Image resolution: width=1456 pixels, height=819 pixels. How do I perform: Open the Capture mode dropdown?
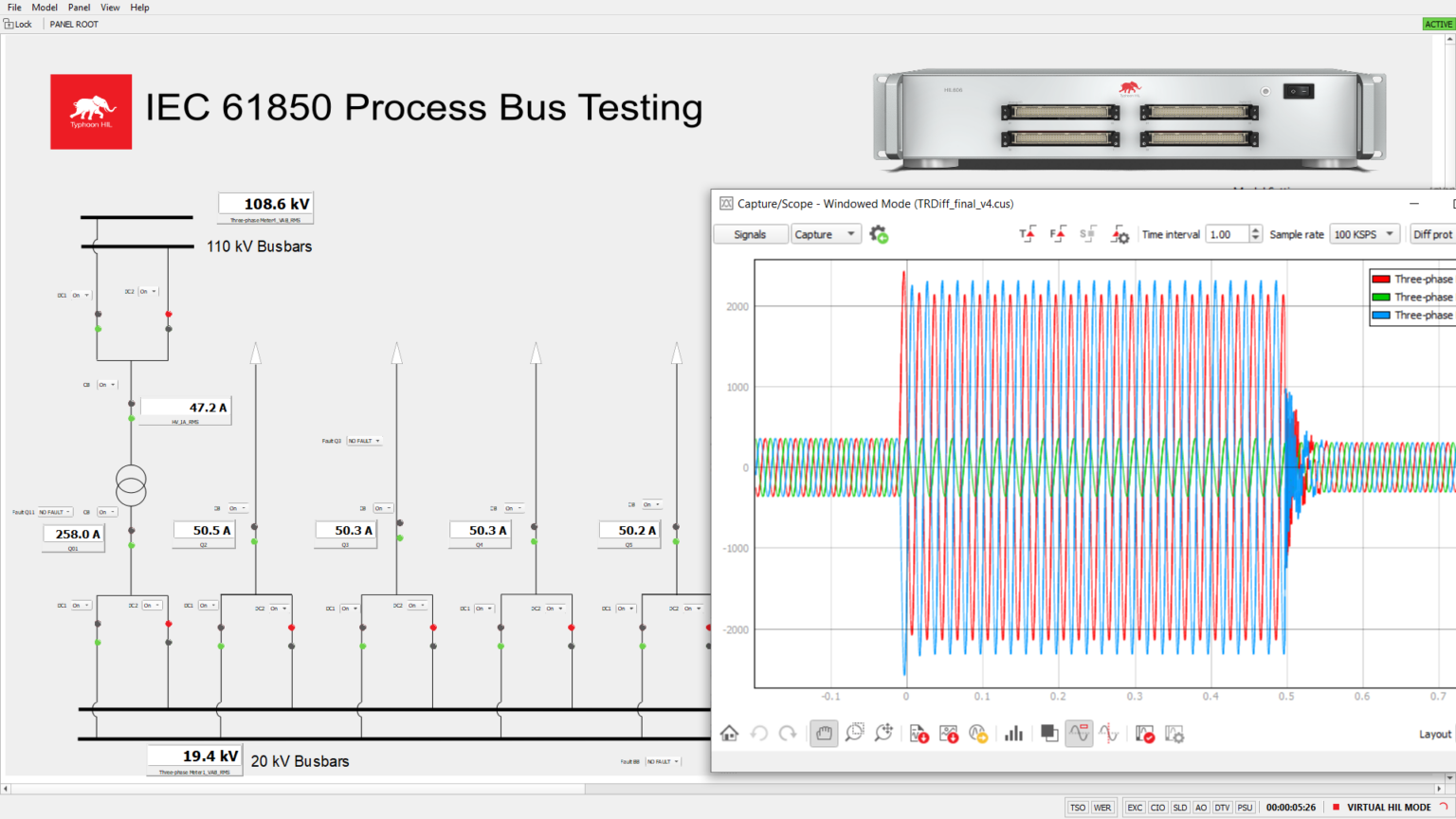coord(826,233)
